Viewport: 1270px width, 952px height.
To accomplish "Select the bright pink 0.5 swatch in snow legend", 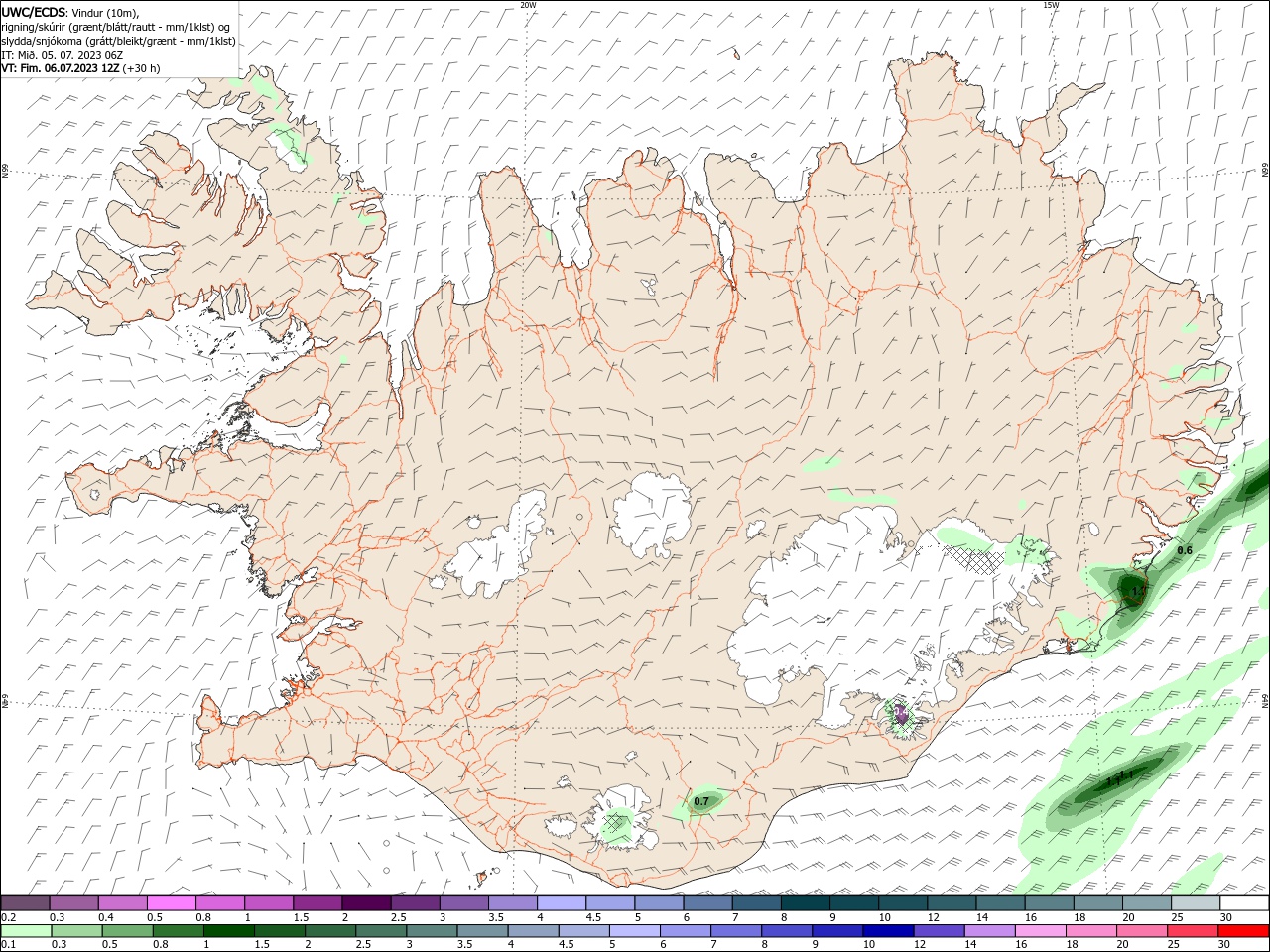I will pos(171,902).
